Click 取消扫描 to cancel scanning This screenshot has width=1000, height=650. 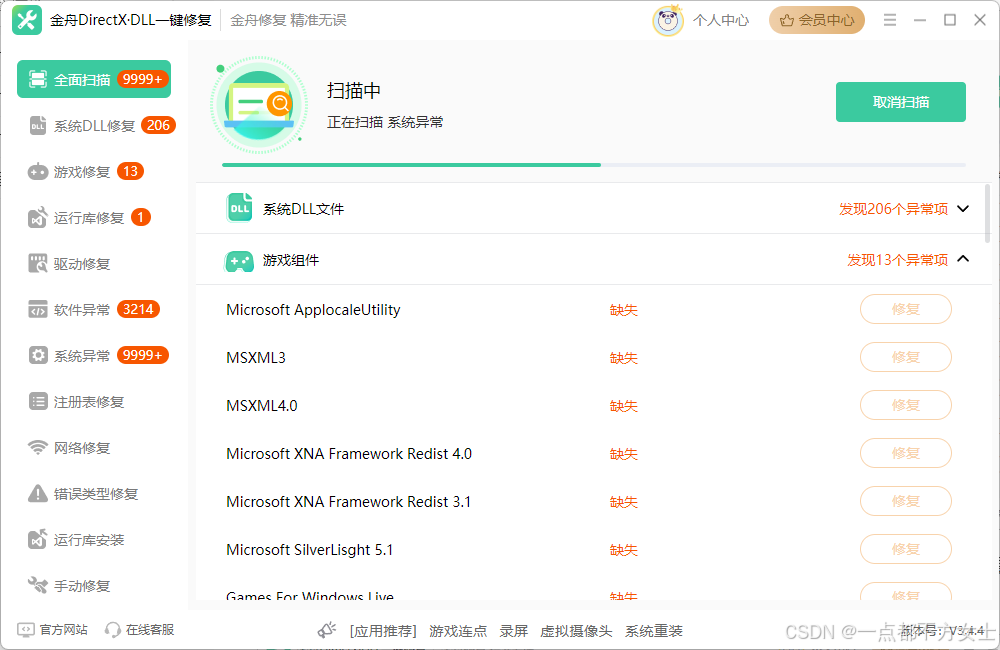(900, 101)
